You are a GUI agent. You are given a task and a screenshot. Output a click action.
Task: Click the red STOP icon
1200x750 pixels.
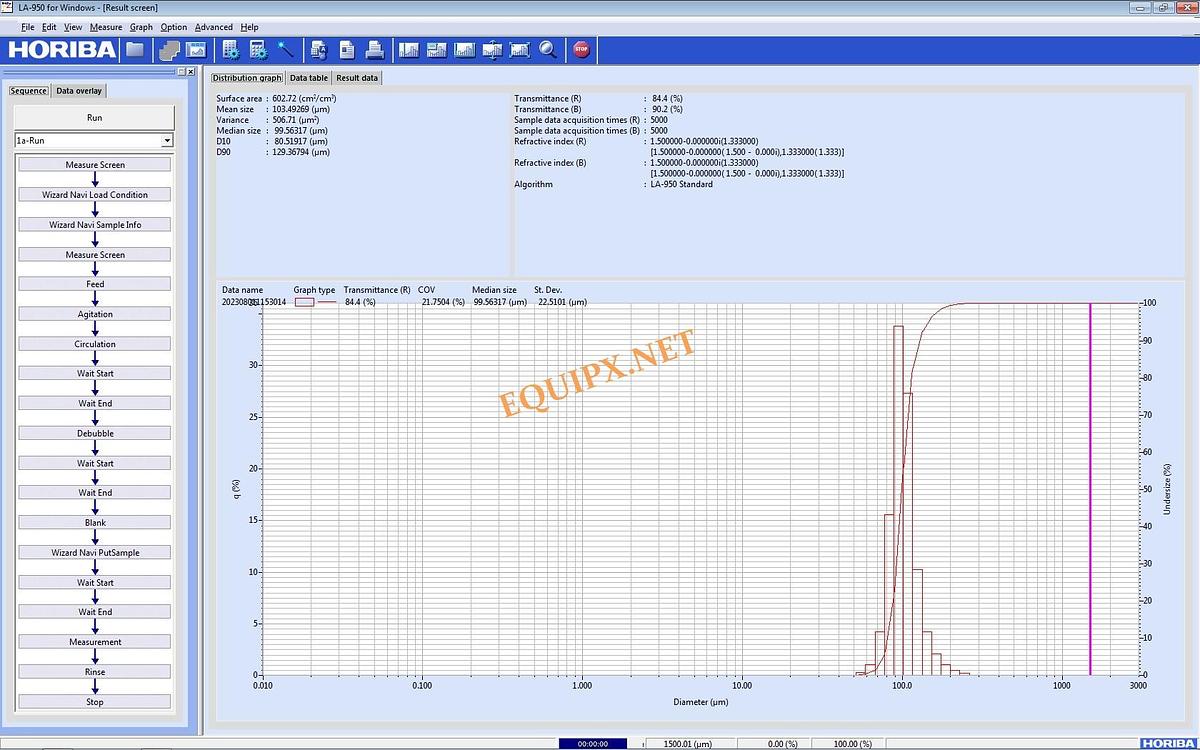581,48
